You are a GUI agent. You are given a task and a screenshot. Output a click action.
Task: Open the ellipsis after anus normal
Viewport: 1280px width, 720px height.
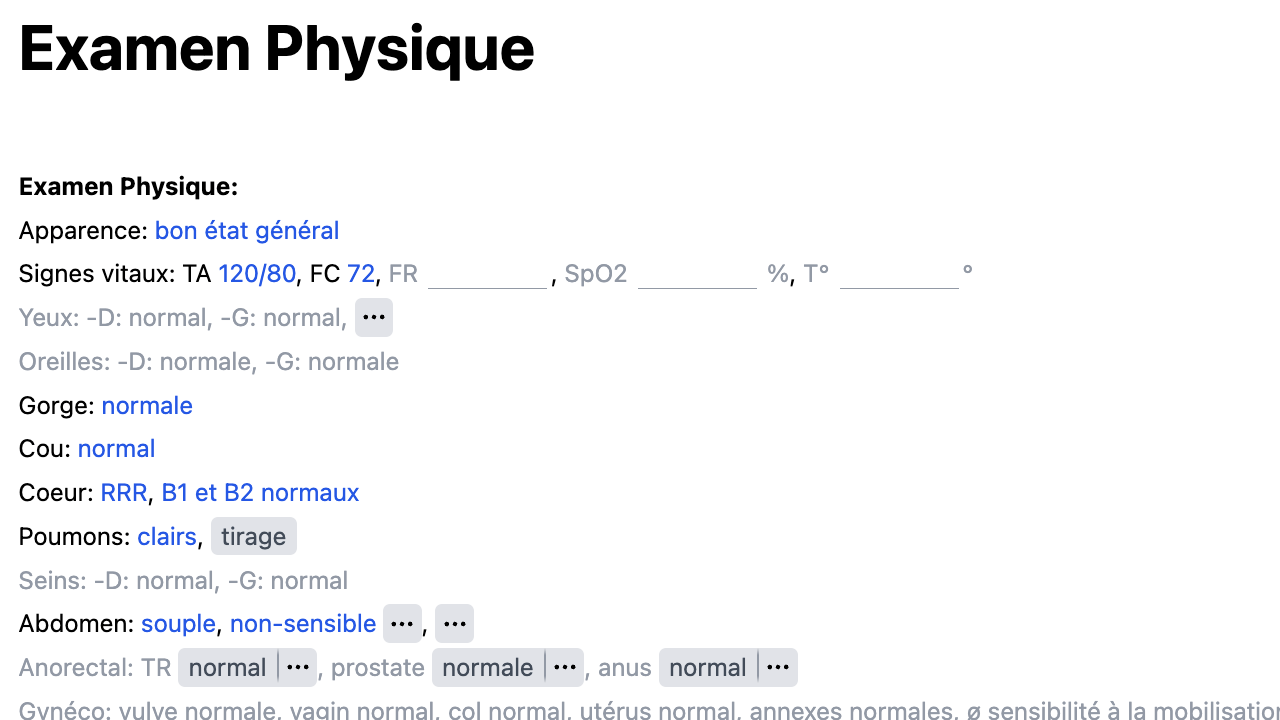click(x=778, y=667)
